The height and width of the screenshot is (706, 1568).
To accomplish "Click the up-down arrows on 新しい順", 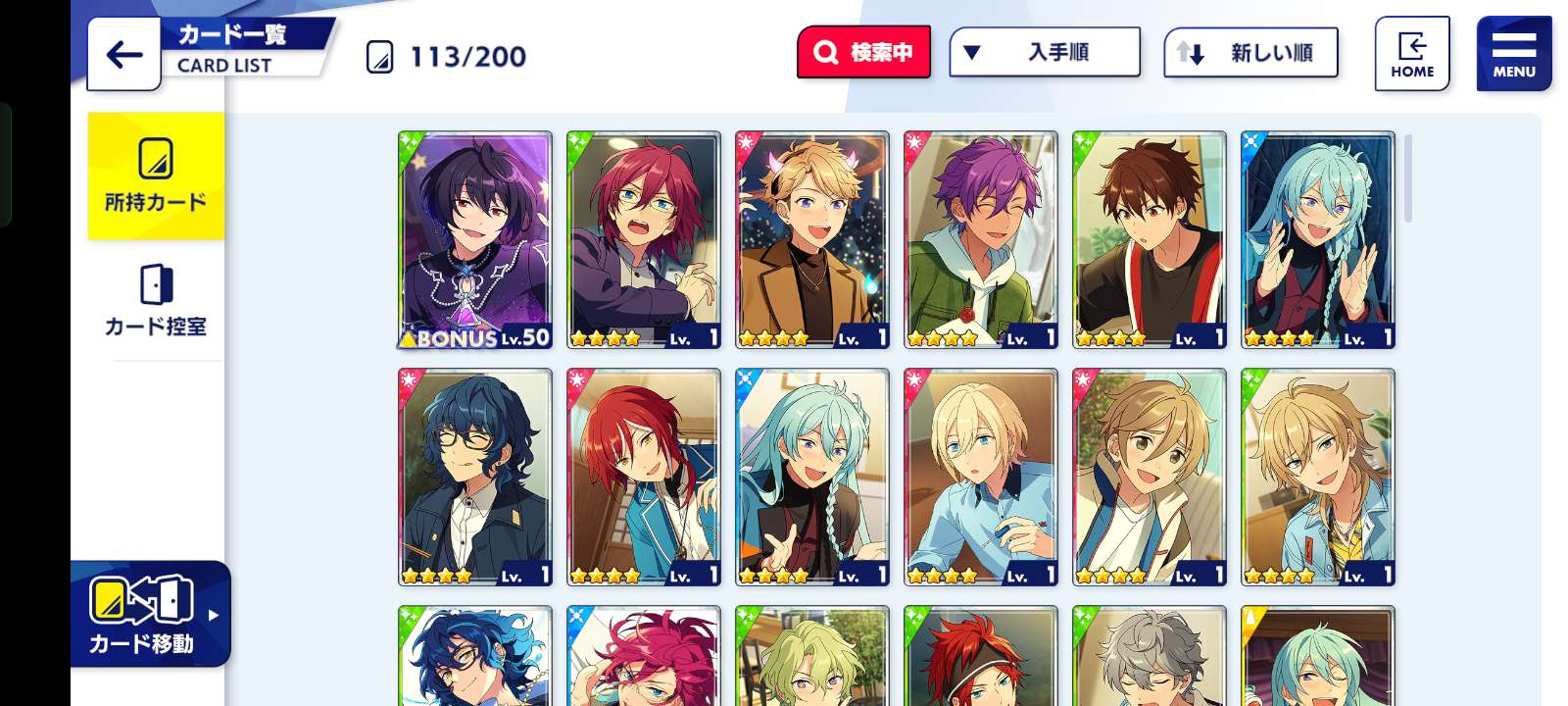I will 1190,53.
